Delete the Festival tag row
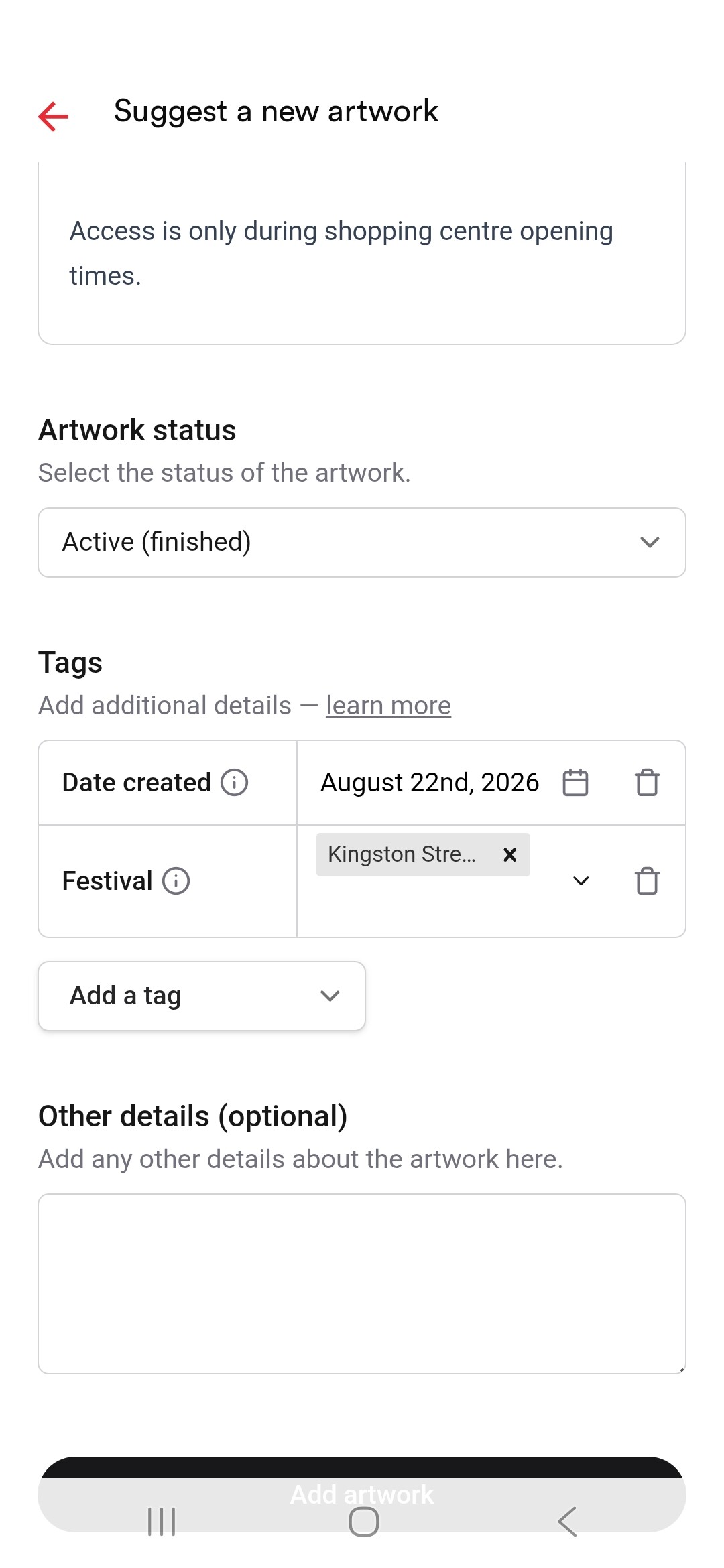 click(647, 880)
